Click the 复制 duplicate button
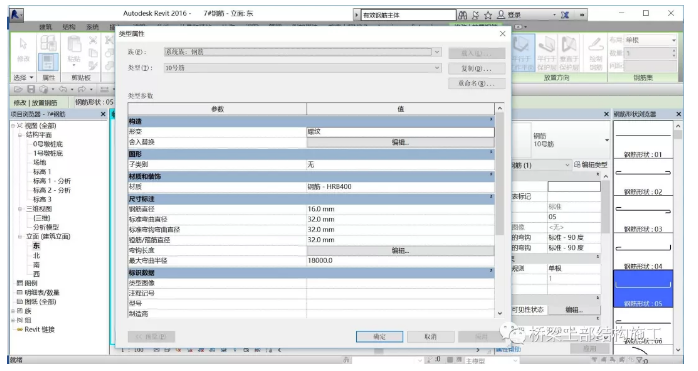Image resolution: width=698 pixels, height=371 pixels. 477,69
